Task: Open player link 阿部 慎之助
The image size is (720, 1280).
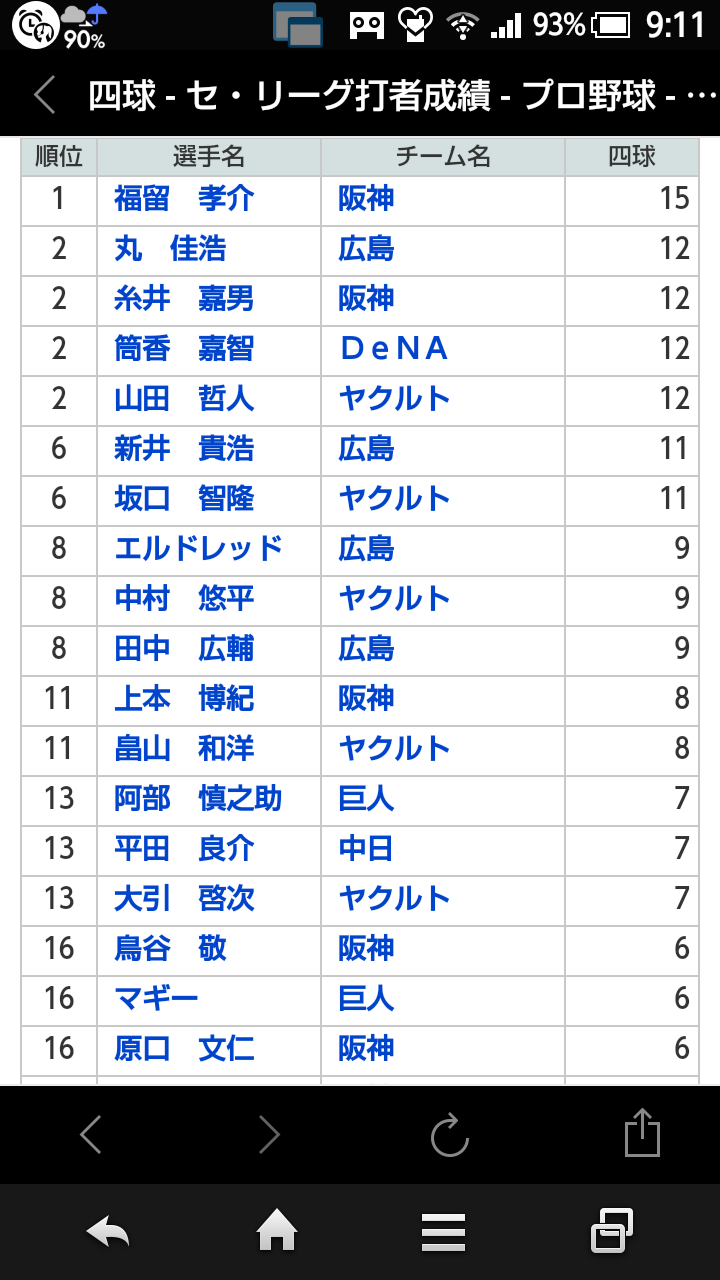Action: coord(198,798)
